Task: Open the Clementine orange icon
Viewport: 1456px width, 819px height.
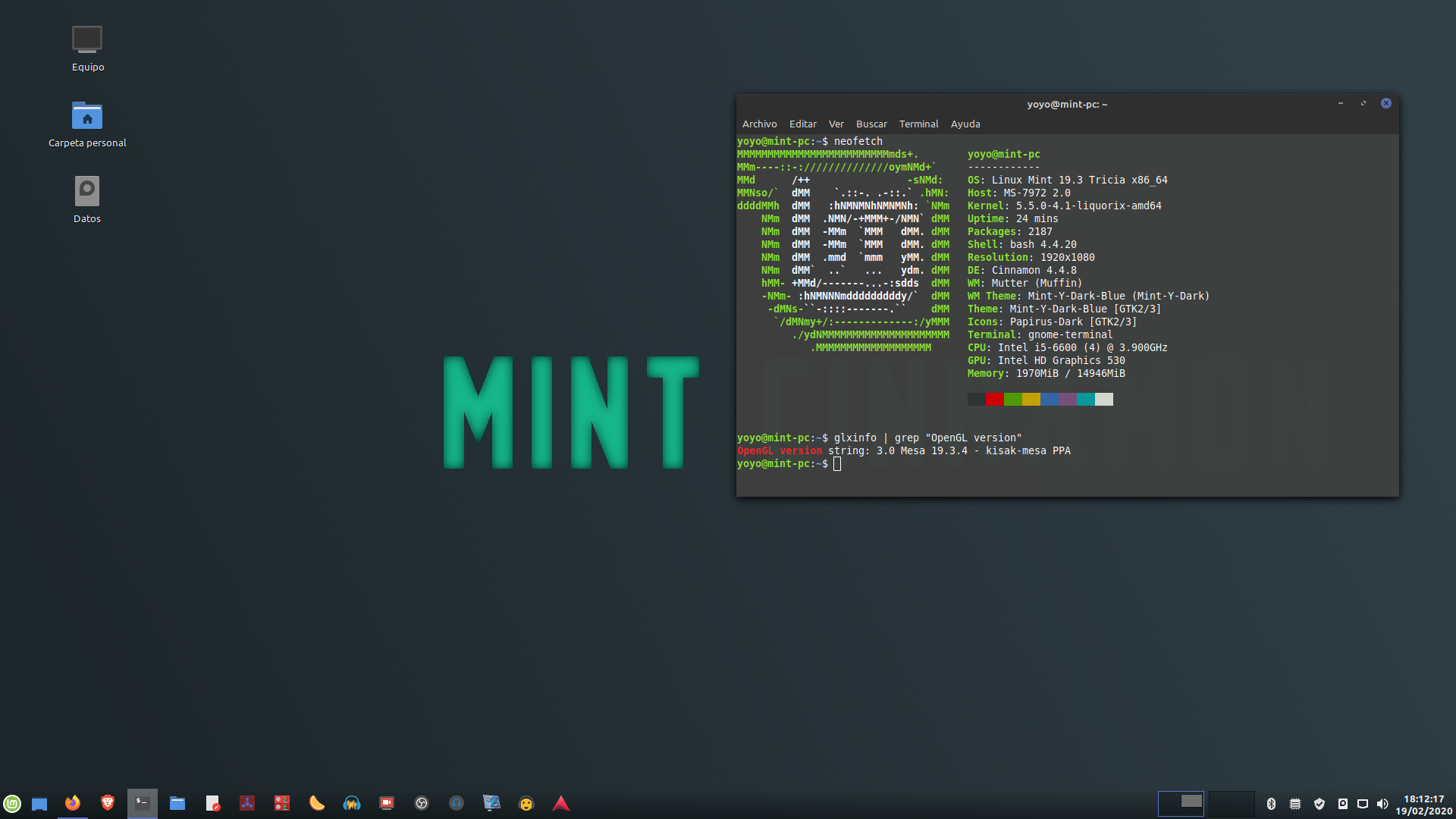Action: tap(317, 803)
